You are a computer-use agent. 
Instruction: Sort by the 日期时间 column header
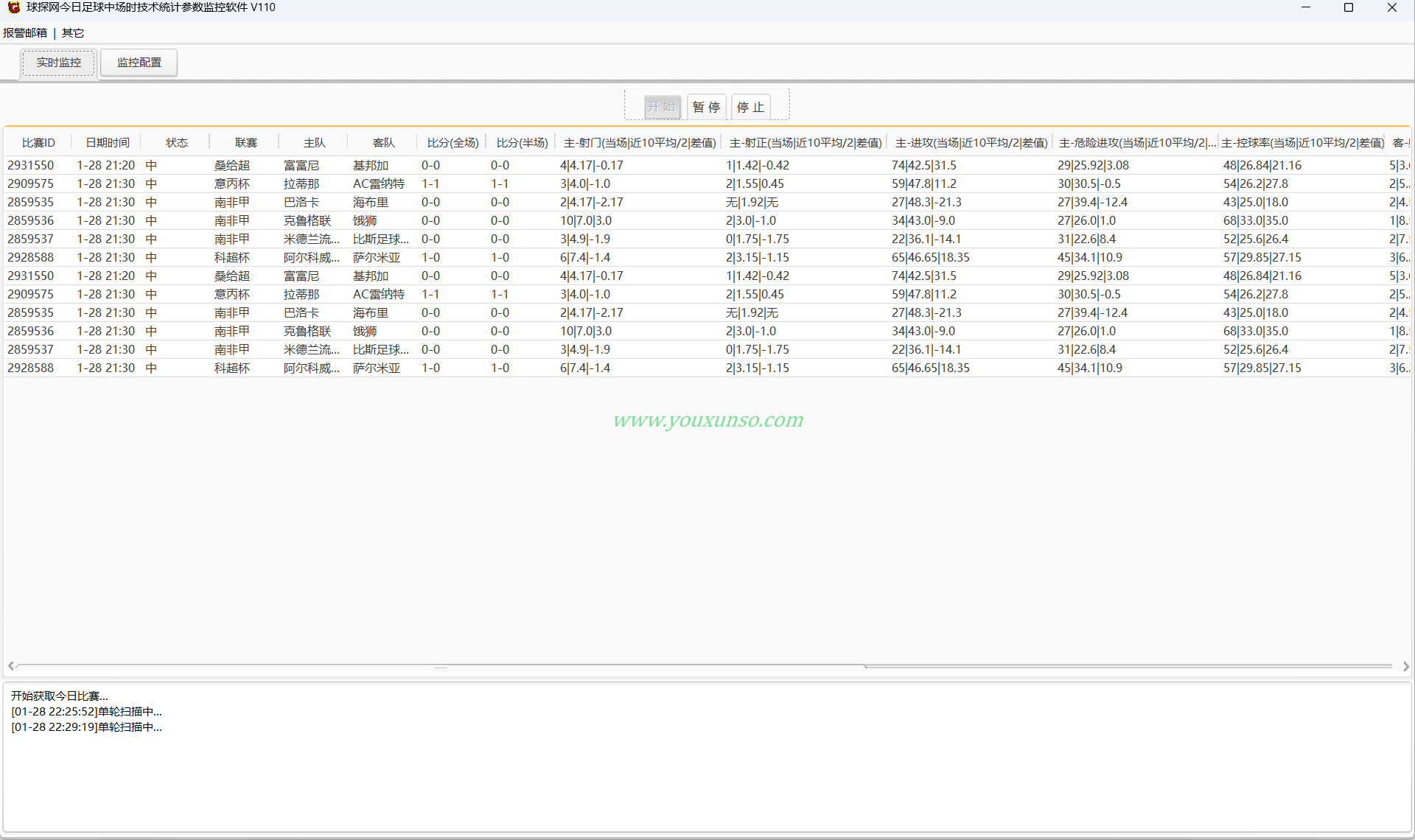click(x=108, y=143)
